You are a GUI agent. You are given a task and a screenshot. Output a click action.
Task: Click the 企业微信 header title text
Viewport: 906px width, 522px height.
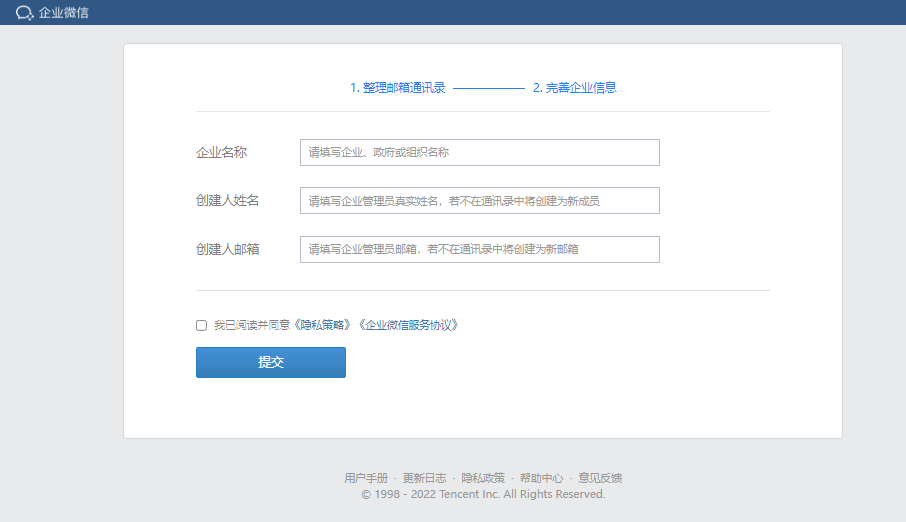[x=64, y=13]
